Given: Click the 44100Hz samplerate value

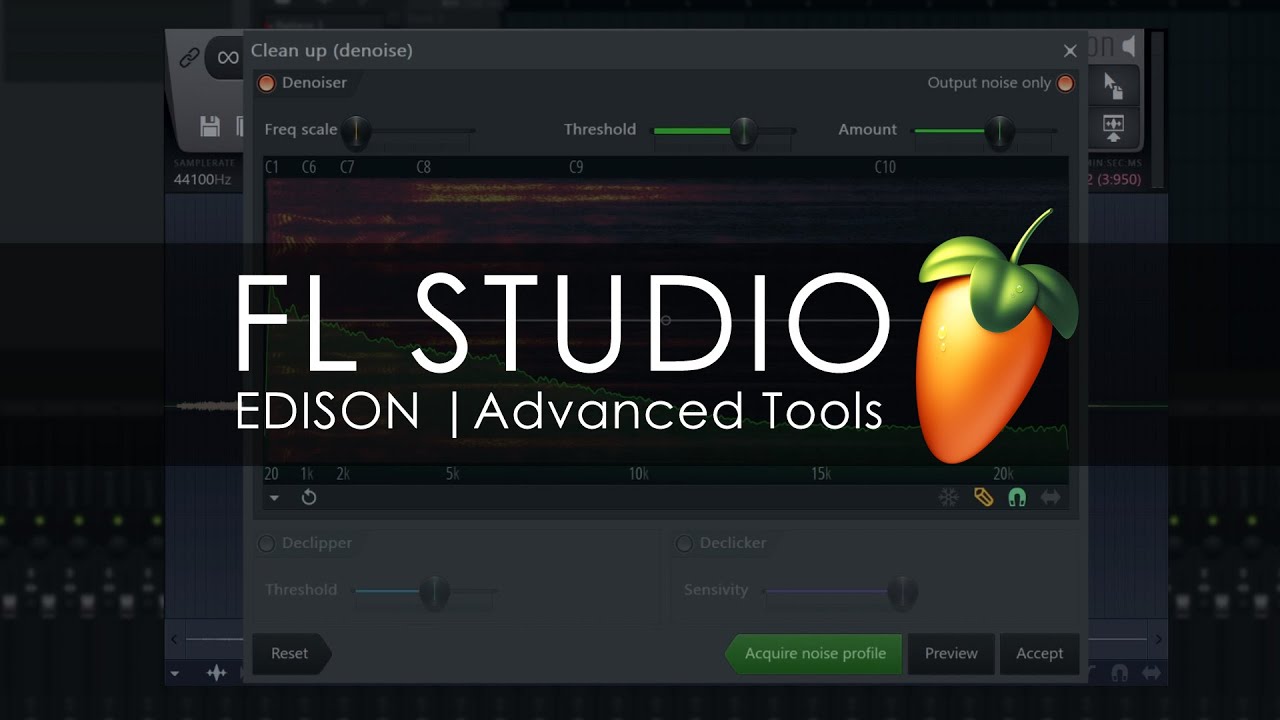Looking at the screenshot, I should pos(203,180).
